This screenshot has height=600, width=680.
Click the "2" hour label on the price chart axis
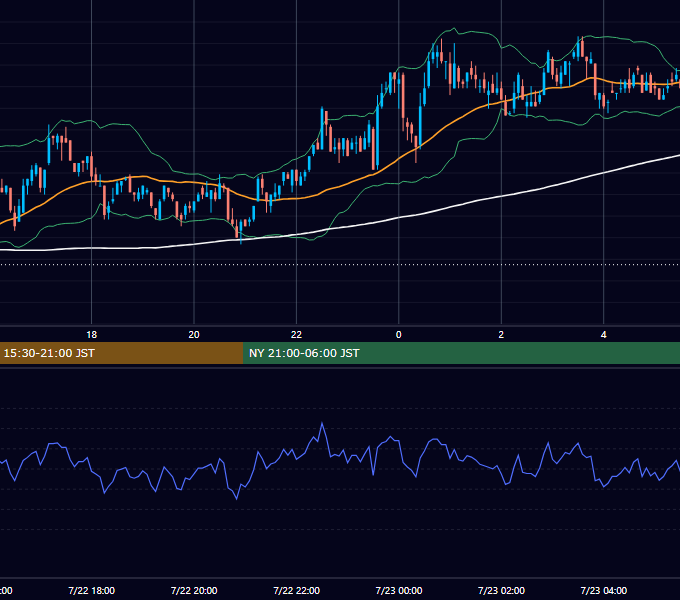pyautogui.click(x=501, y=335)
